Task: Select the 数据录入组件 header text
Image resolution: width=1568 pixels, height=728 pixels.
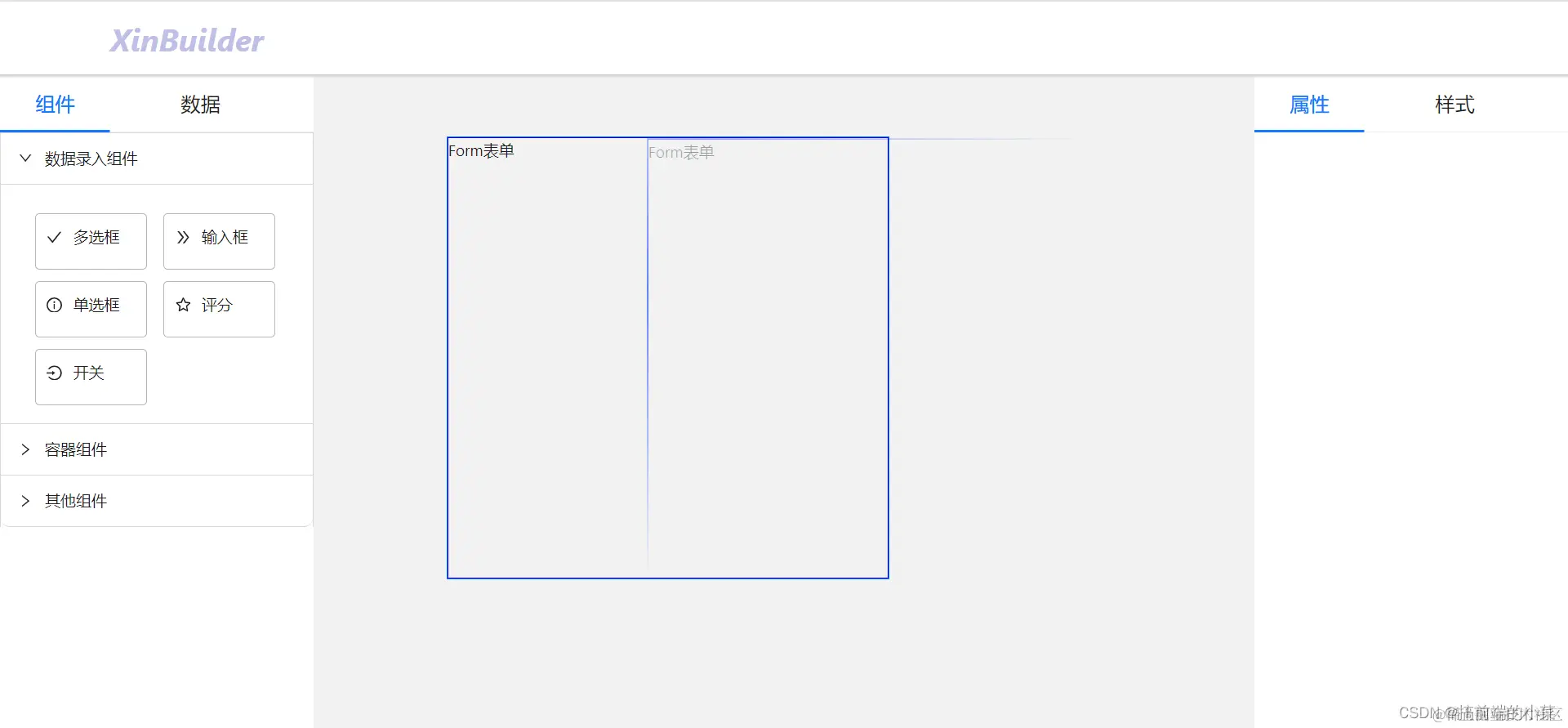Action: click(91, 159)
